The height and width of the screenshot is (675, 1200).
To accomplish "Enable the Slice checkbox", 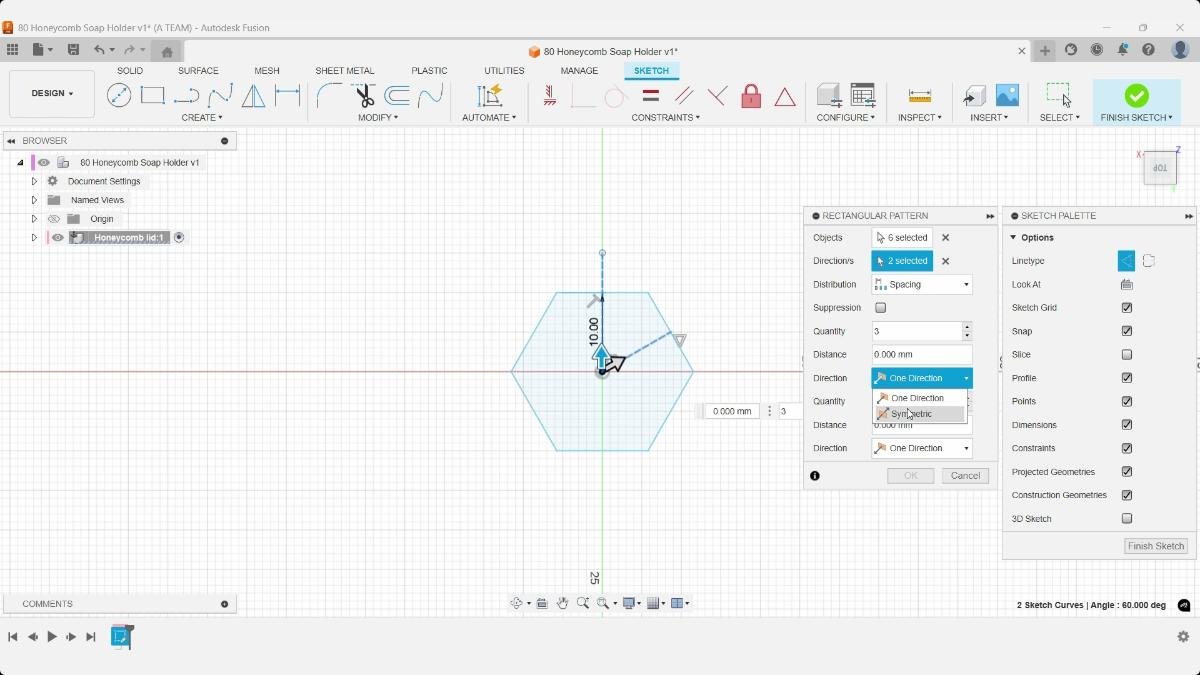I will (x=1127, y=355).
